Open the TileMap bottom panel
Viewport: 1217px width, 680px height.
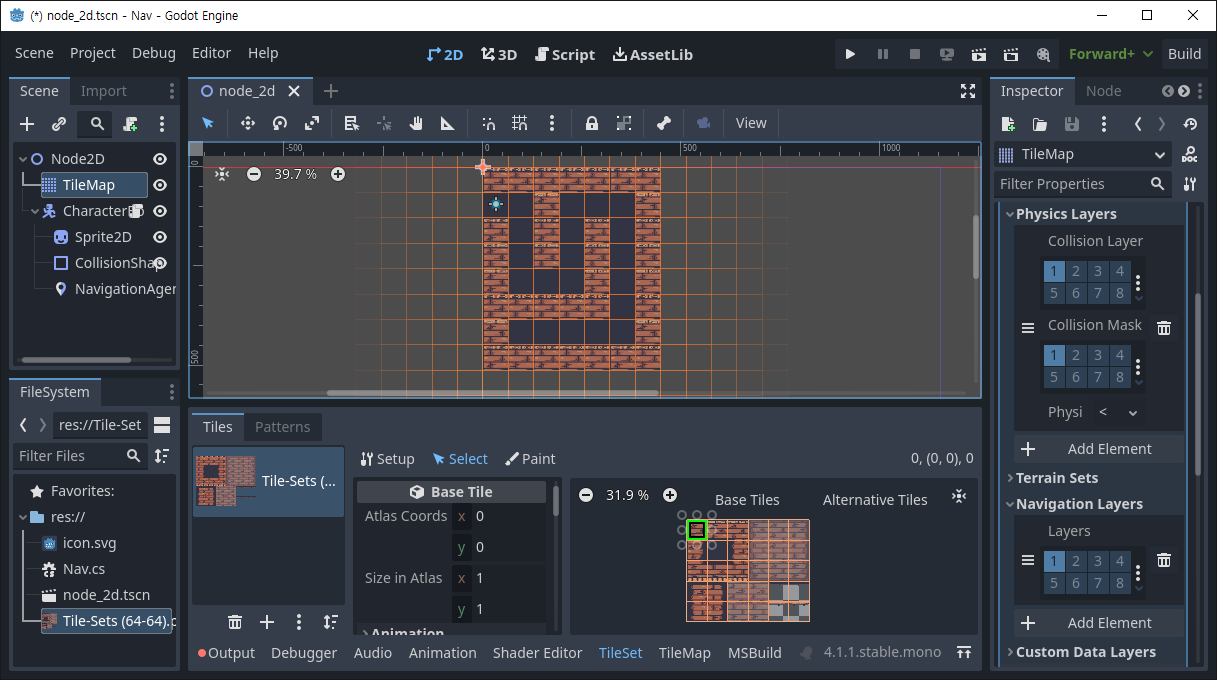(684, 653)
